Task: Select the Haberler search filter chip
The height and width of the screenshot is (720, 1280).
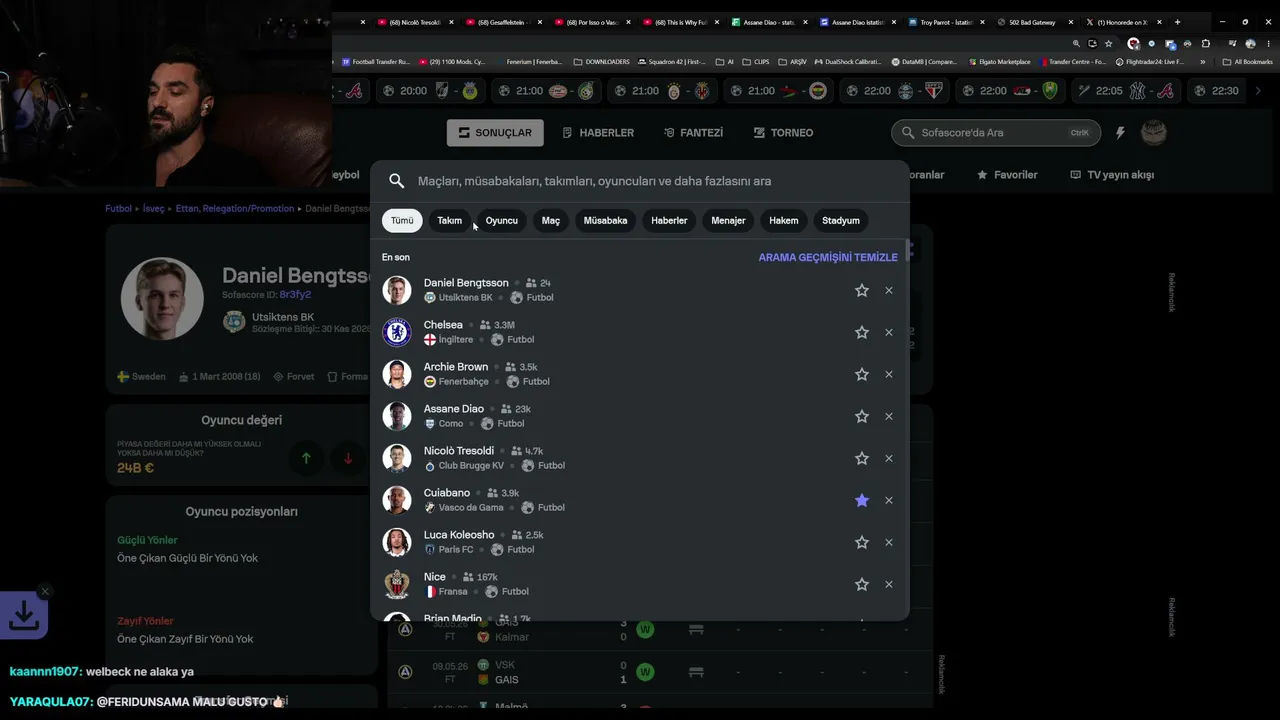Action: 669,220
